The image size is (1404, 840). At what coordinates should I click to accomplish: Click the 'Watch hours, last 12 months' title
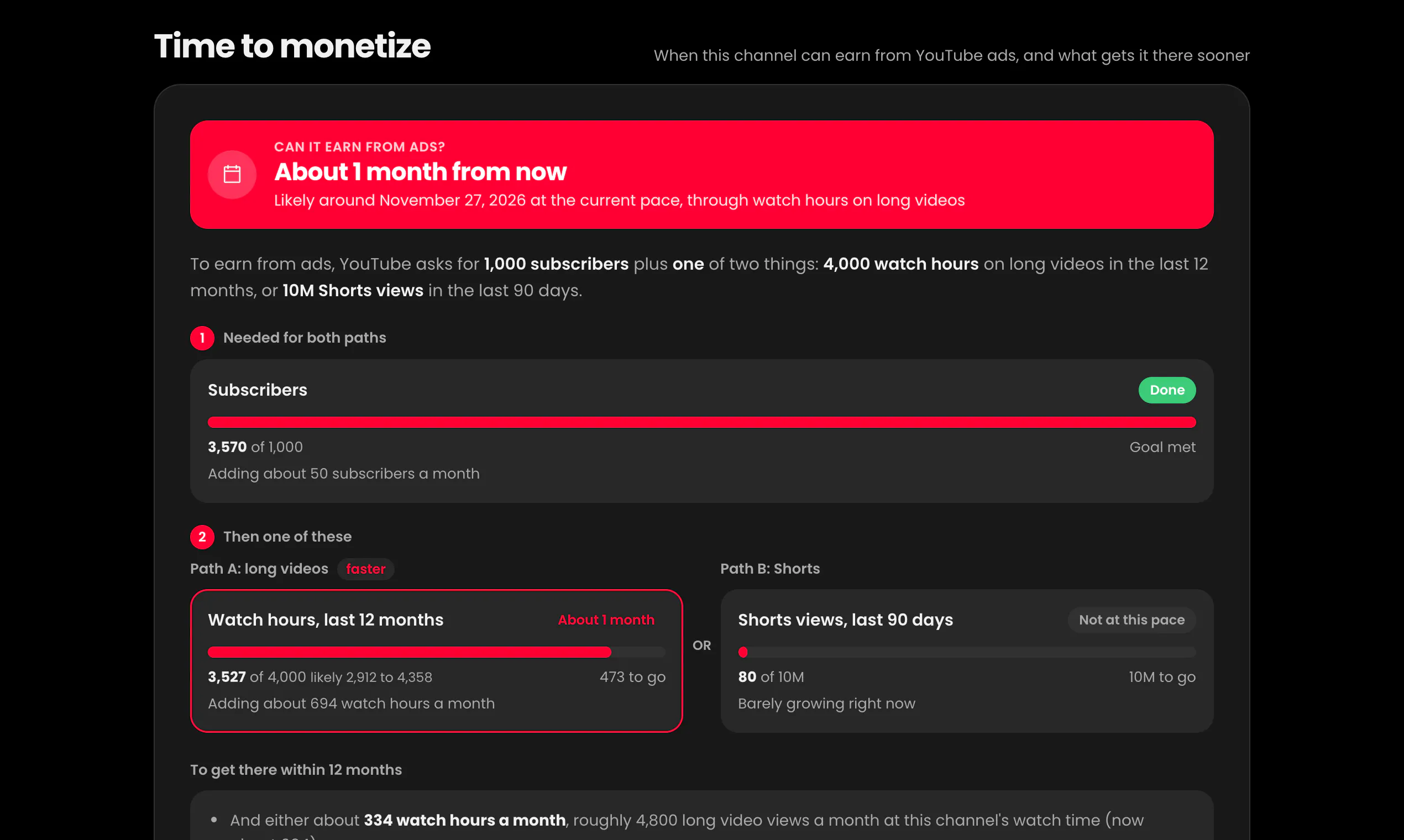[326, 620]
